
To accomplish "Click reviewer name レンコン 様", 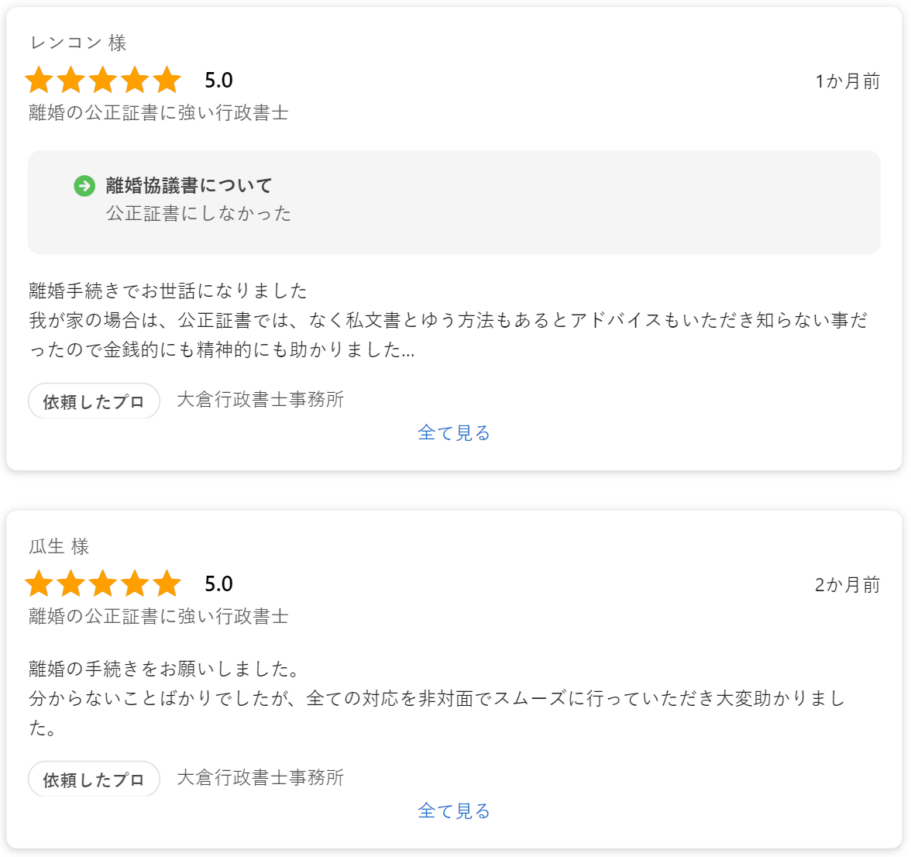I will [x=78, y=43].
